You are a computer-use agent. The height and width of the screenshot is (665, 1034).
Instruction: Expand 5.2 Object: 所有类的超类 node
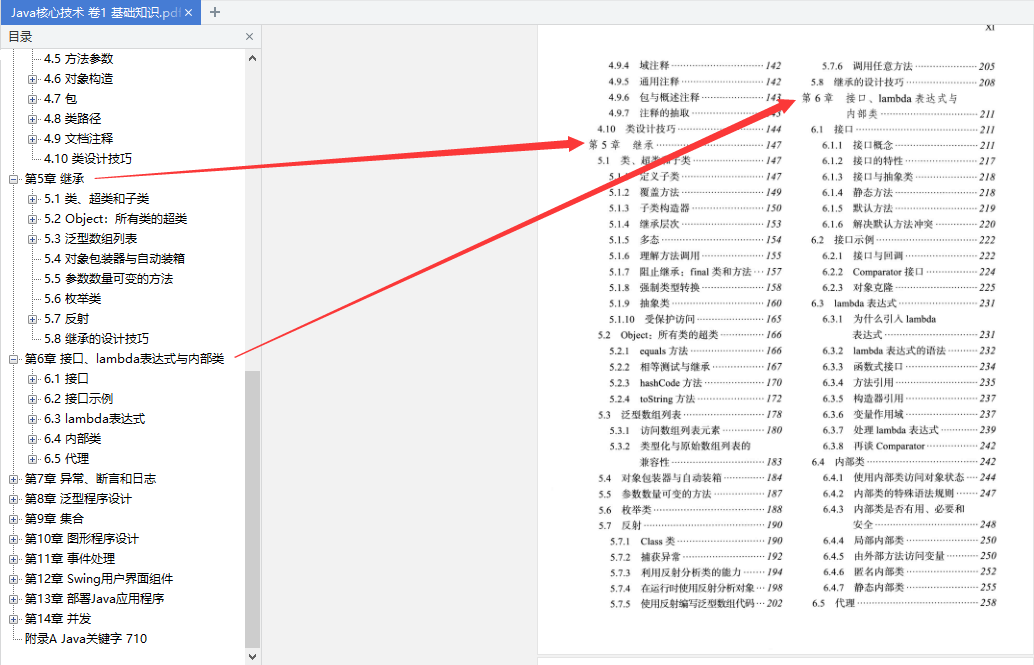(32, 219)
